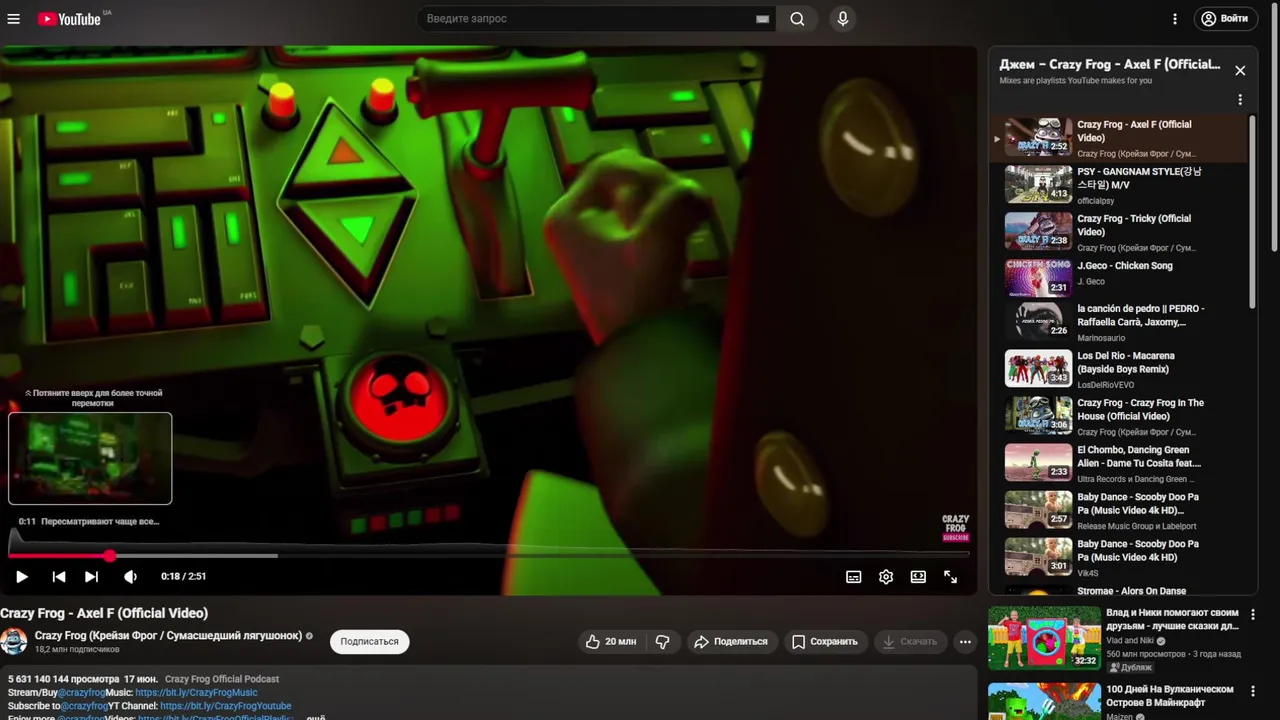Screen dimensions: 1280x720
Task: Save the video with Сохранить
Action: (x=825, y=642)
